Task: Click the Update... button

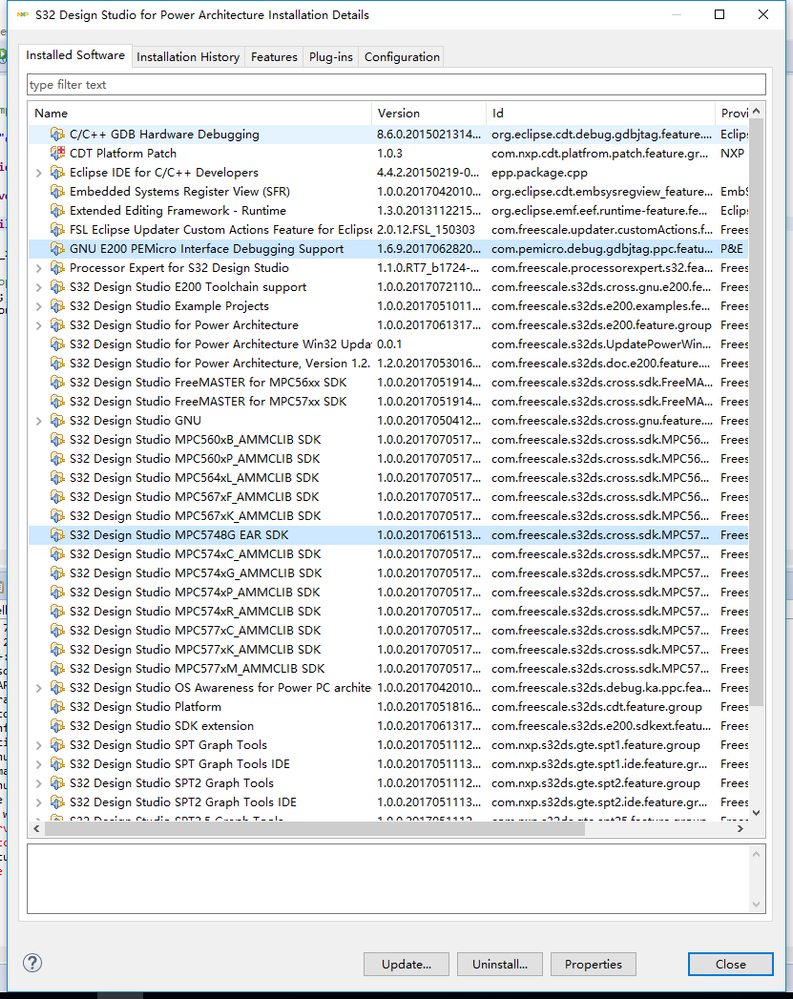Action: (x=406, y=964)
